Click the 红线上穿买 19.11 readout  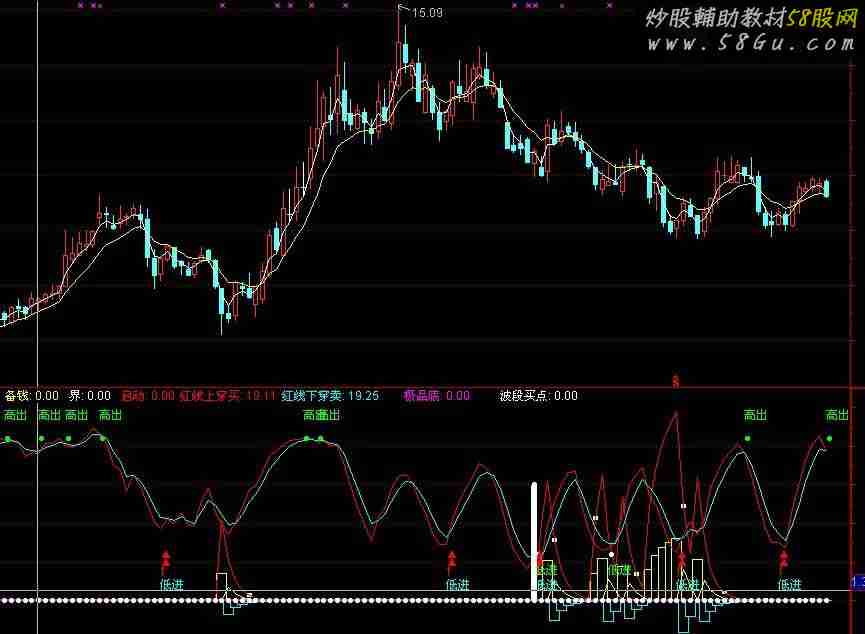click(x=227, y=396)
